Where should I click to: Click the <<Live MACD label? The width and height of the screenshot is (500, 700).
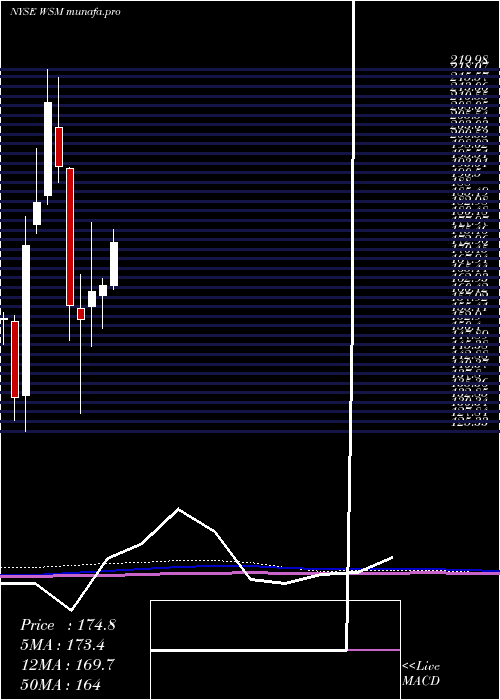point(421,674)
